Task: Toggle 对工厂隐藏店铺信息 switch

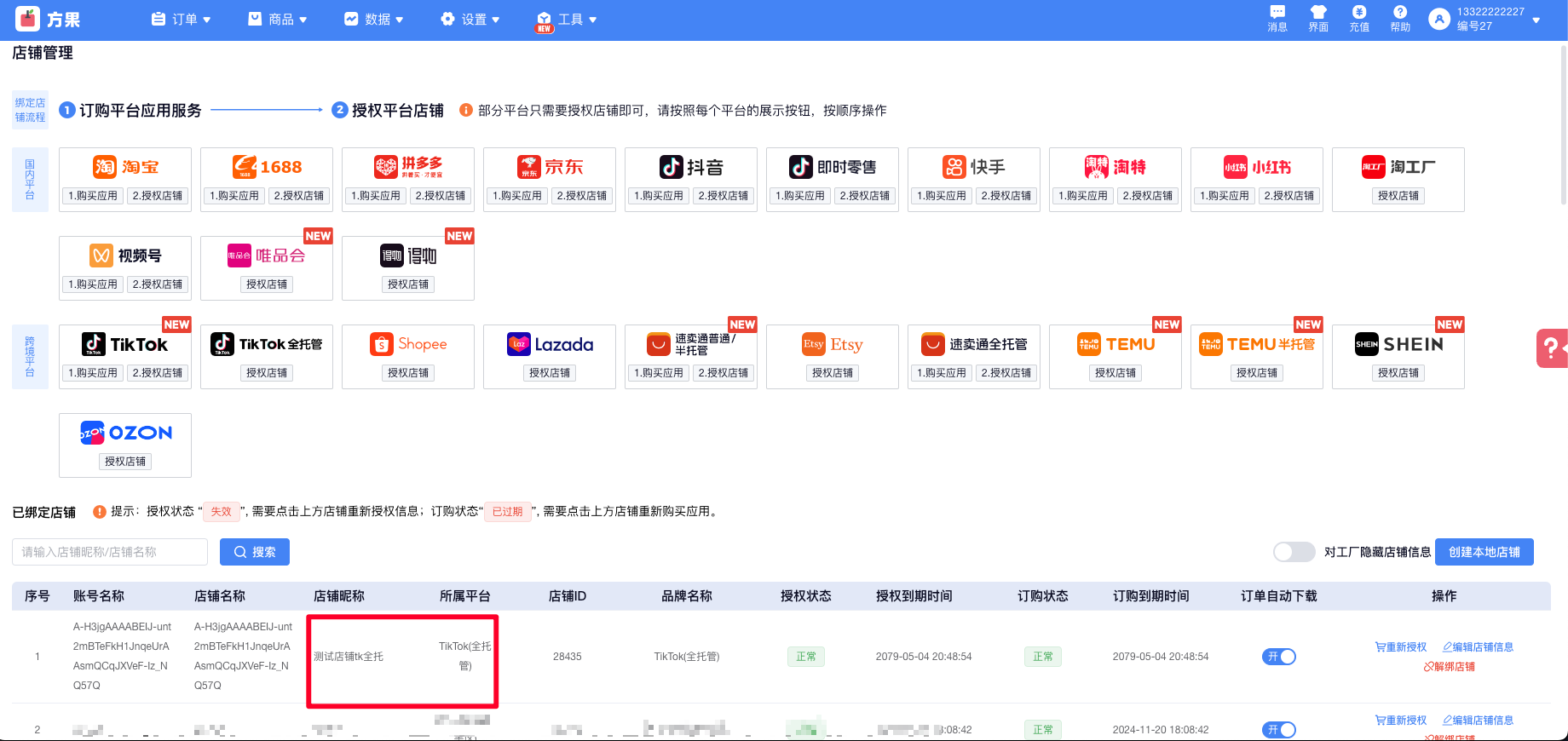Action: (1294, 552)
